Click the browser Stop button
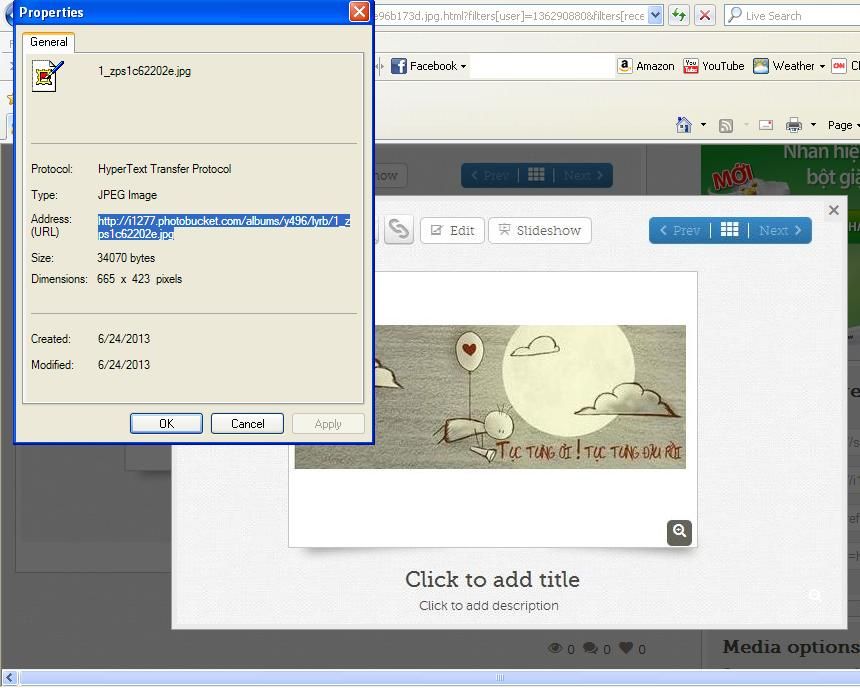This screenshot has height=688, width=860. (x=705, y=15)
